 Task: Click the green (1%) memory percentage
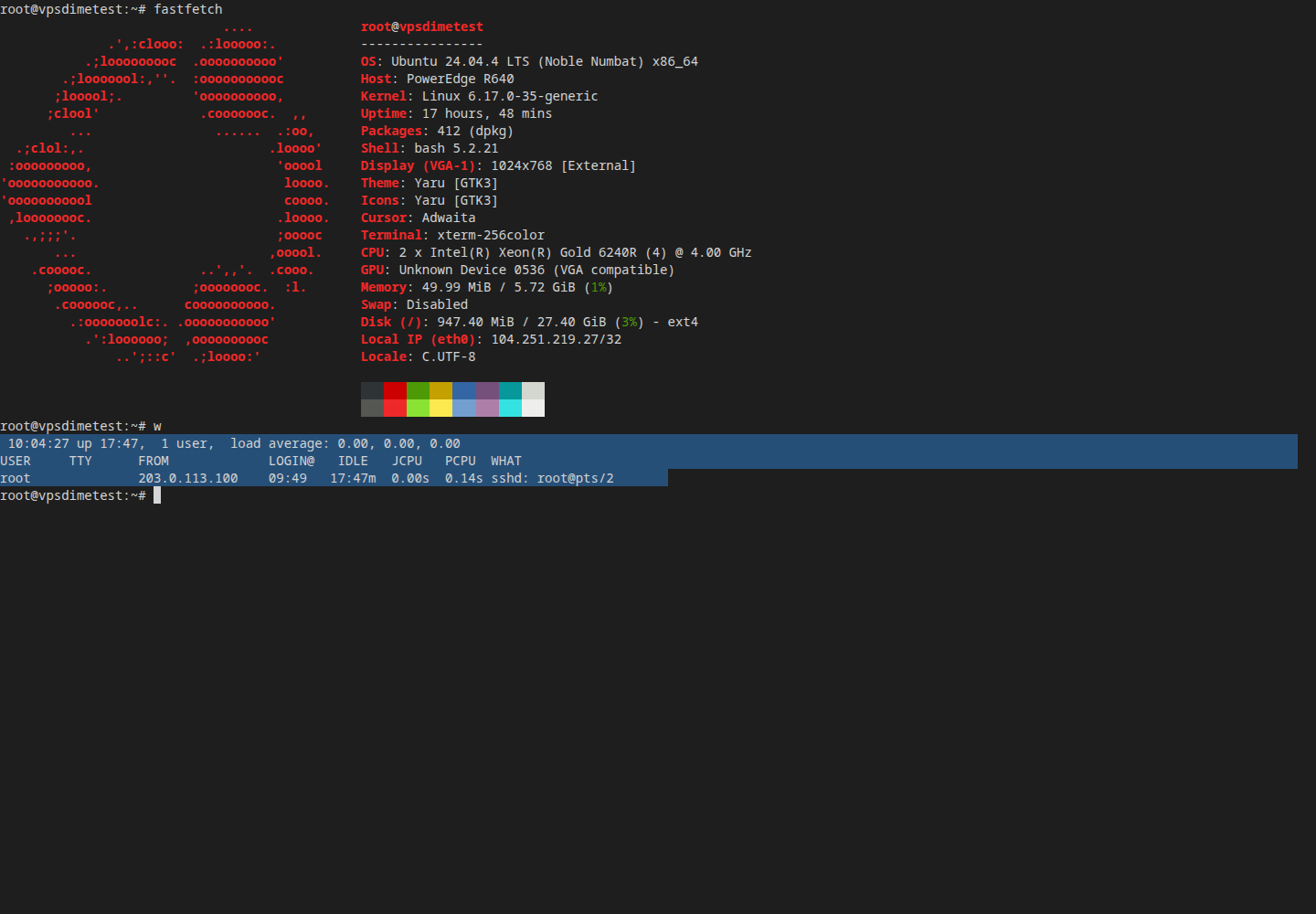[x=599, y=287]
